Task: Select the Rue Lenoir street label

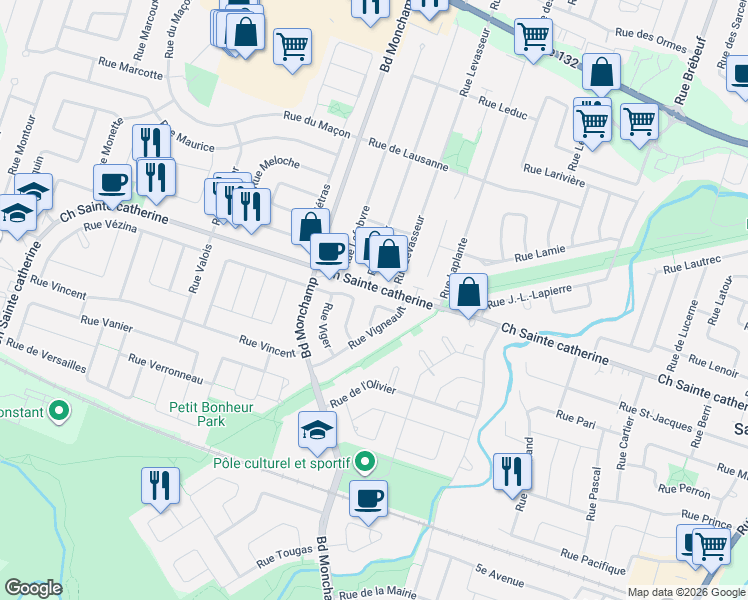Action: click(713, 366)
